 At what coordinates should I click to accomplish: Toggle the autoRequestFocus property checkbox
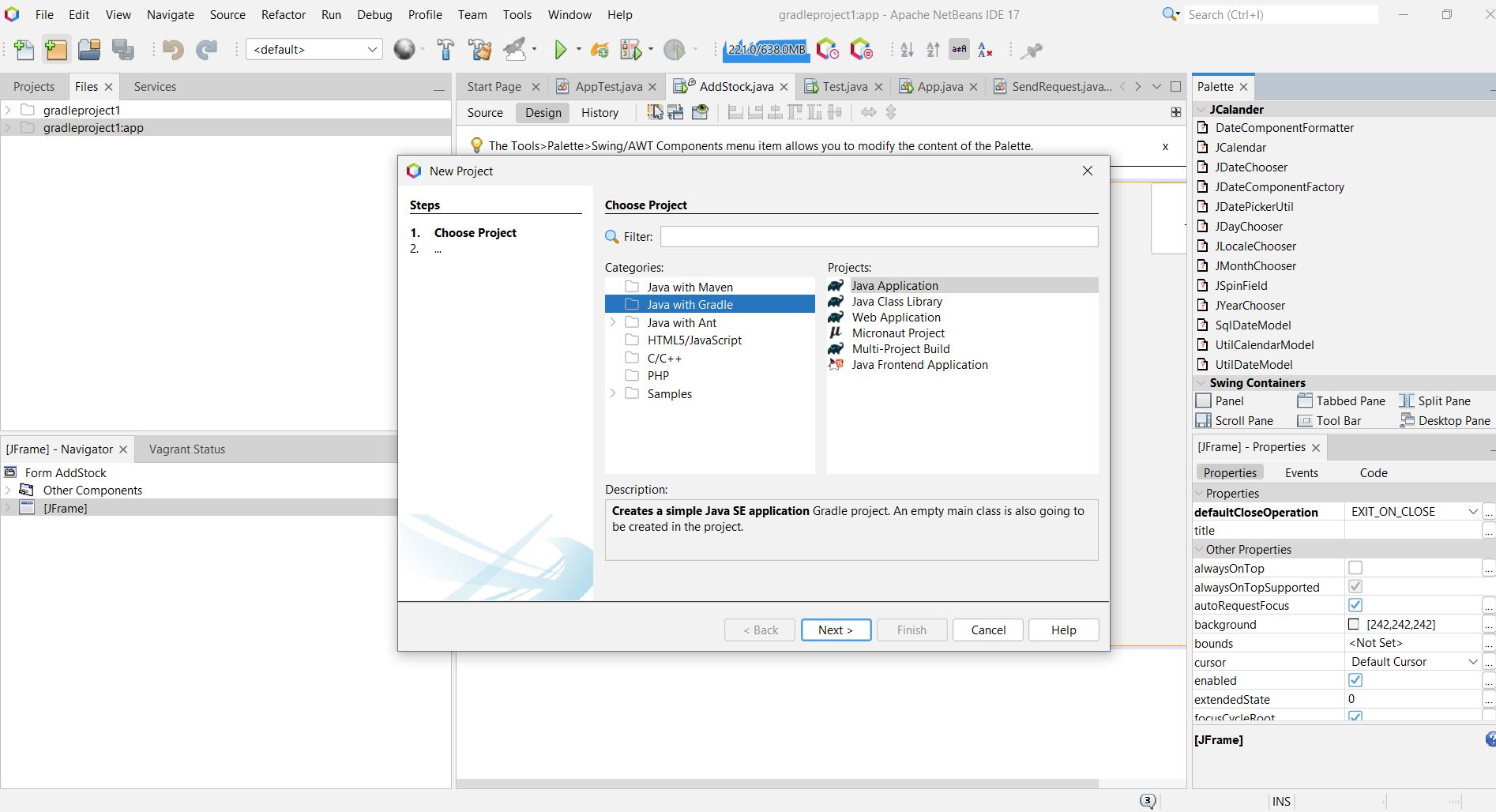1355,605
